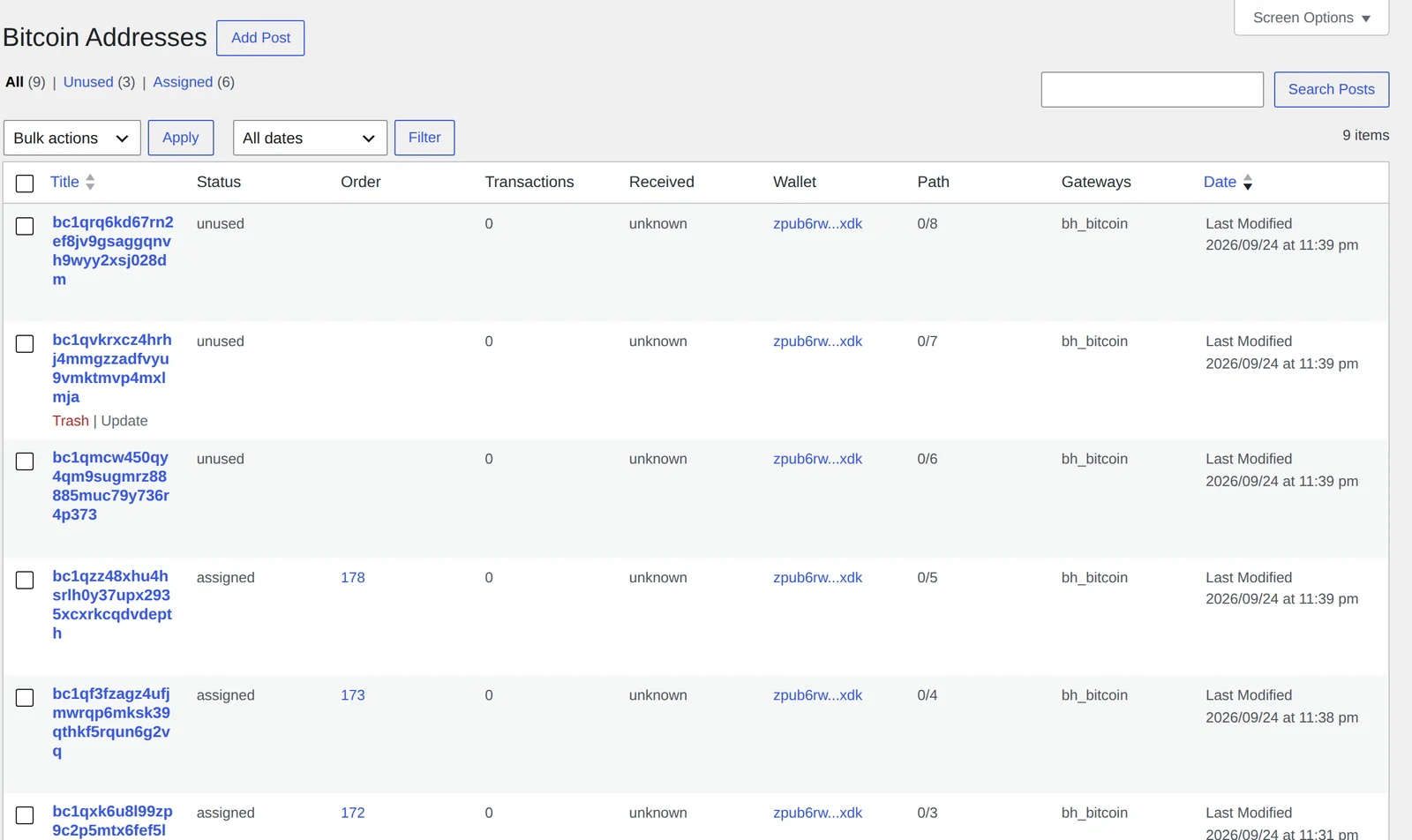Click Trash under bc1qvkrxcz4hrh address
The width and height of the screenshot is (1412, 840).
71,421
